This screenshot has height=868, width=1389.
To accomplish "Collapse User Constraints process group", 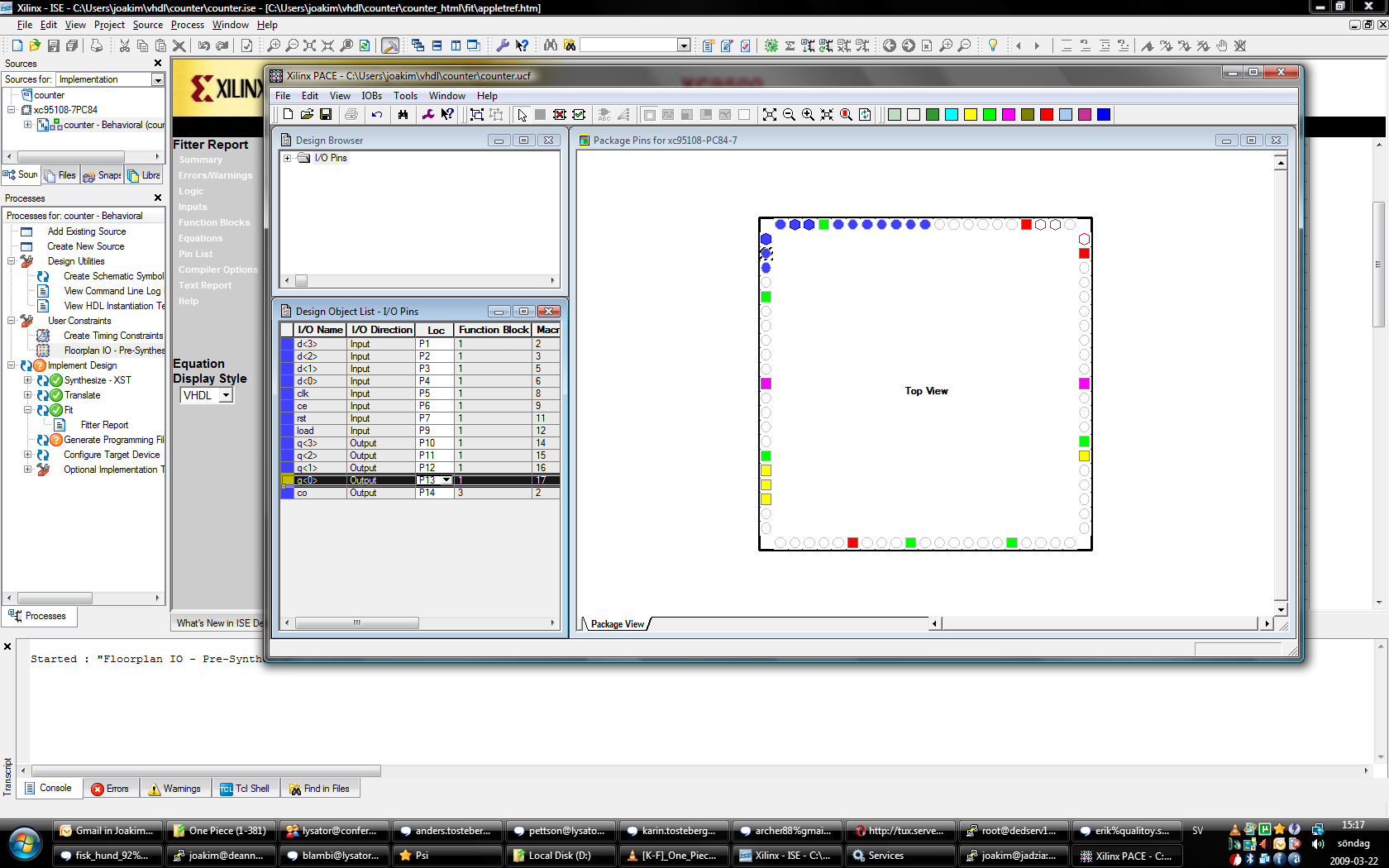I will pyautogui.click(x=12, y=321).
